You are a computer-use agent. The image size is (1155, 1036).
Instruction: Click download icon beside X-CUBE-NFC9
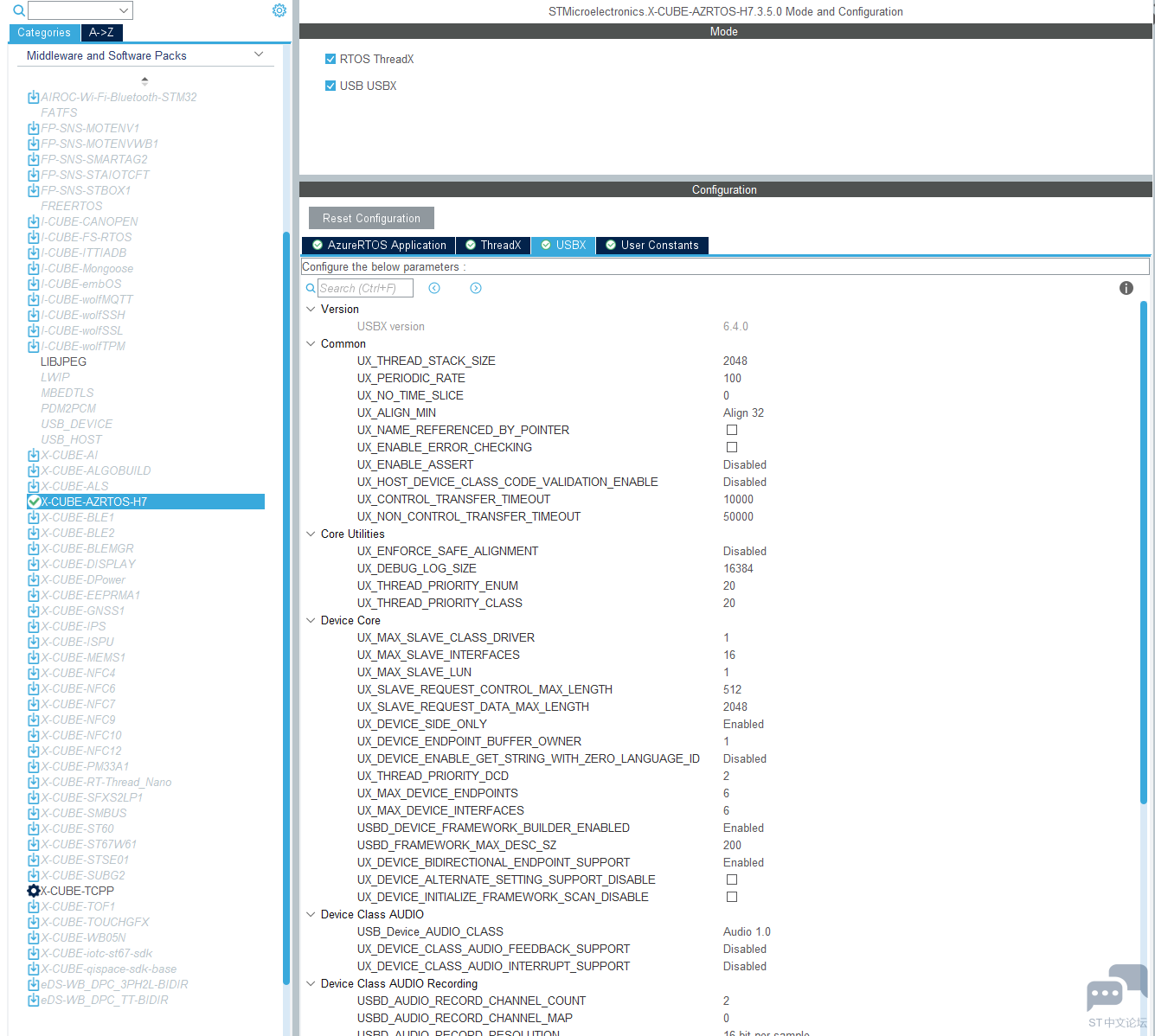33,719
